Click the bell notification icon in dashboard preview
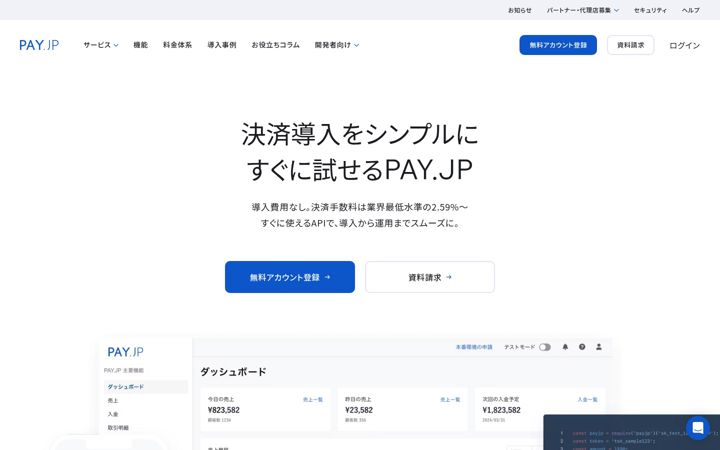The image size is (720, 450). click(x=565, y=347)
